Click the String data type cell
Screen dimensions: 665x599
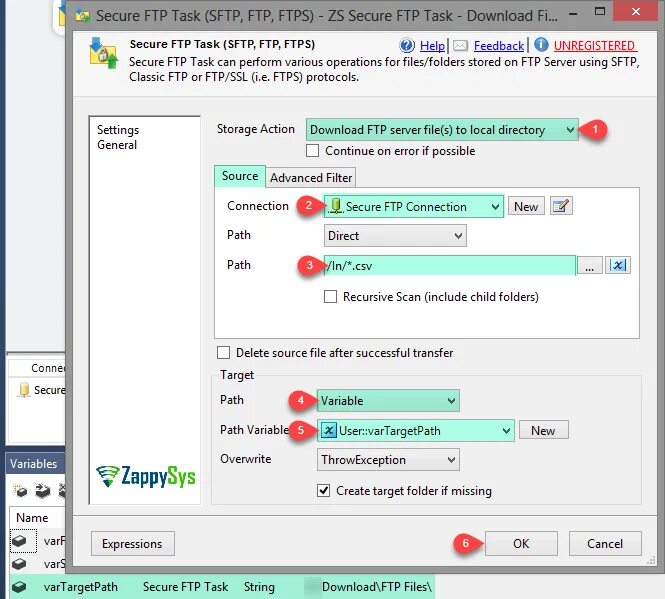(x=259, y=587)
